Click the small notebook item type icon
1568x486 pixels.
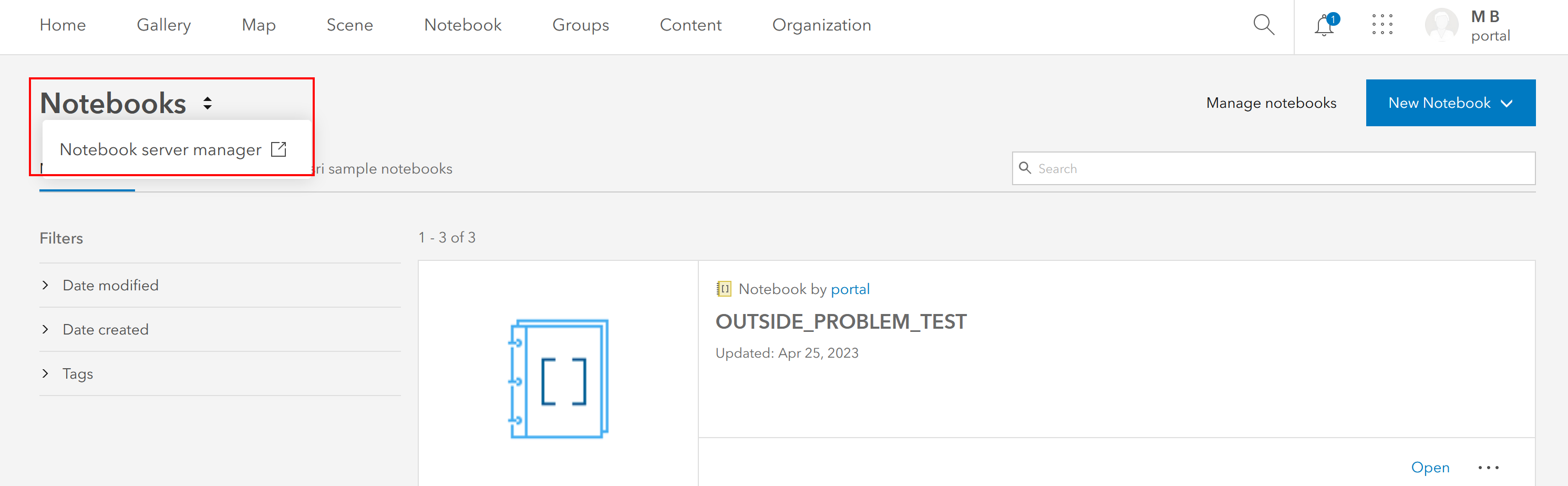point(724,289)
